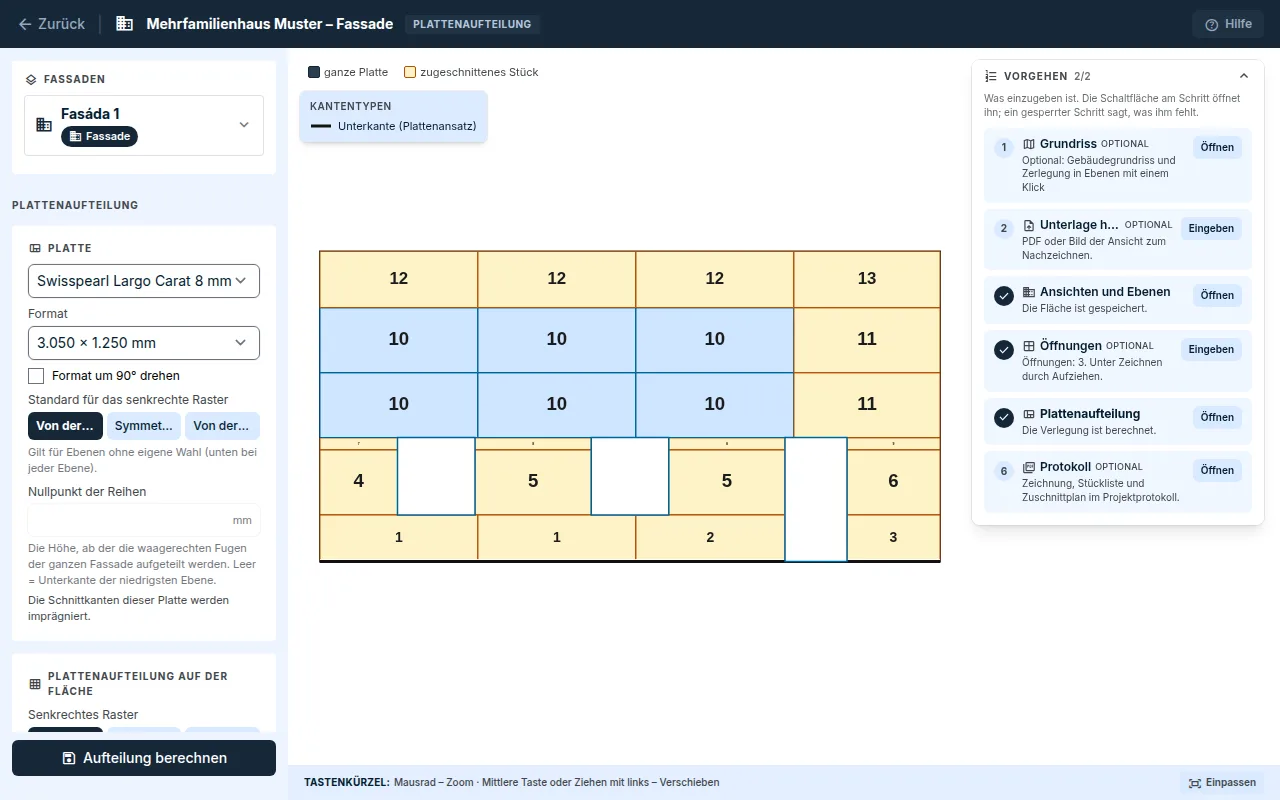This screenshot has height=800, width=1280.
Task: Select the light-blue last 'Von der…' option
Action: click(222, 426)
